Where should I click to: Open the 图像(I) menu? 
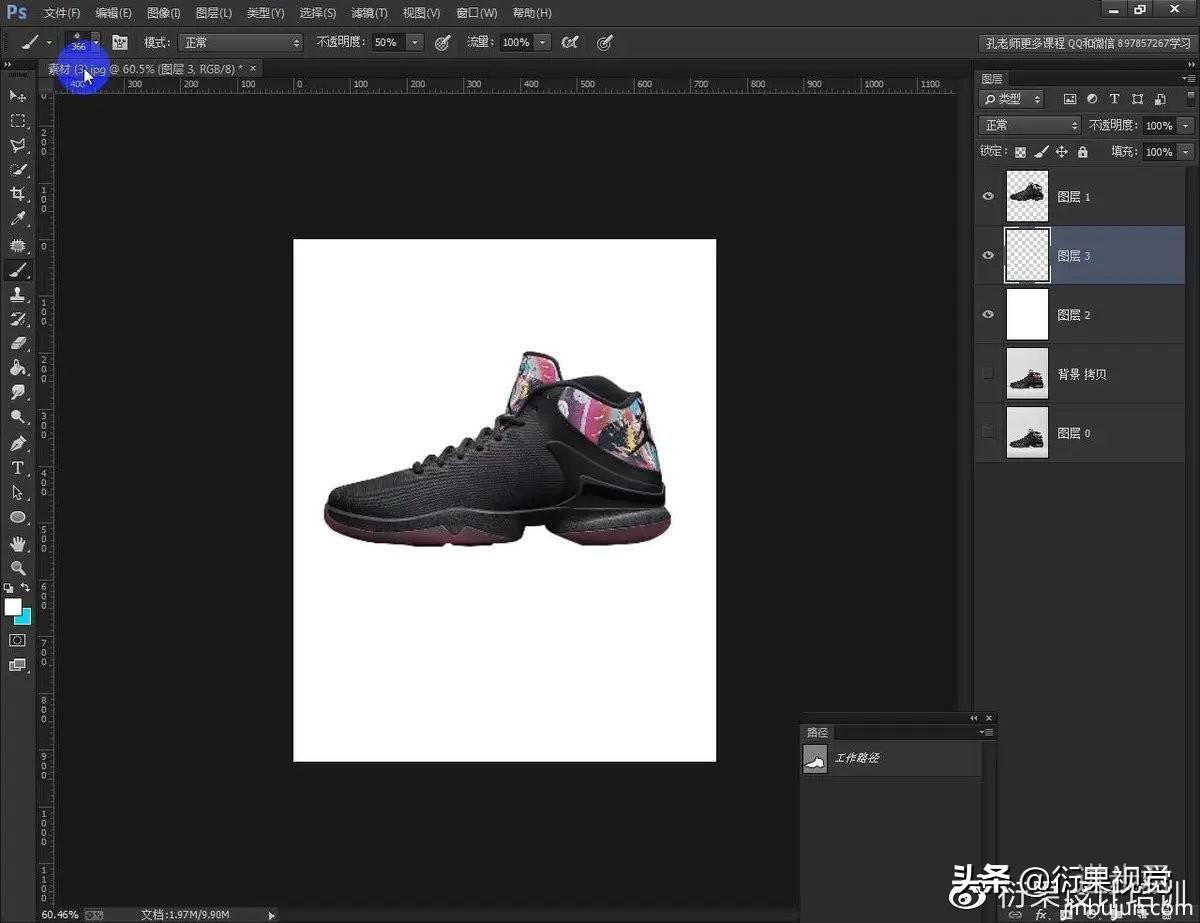163,13
